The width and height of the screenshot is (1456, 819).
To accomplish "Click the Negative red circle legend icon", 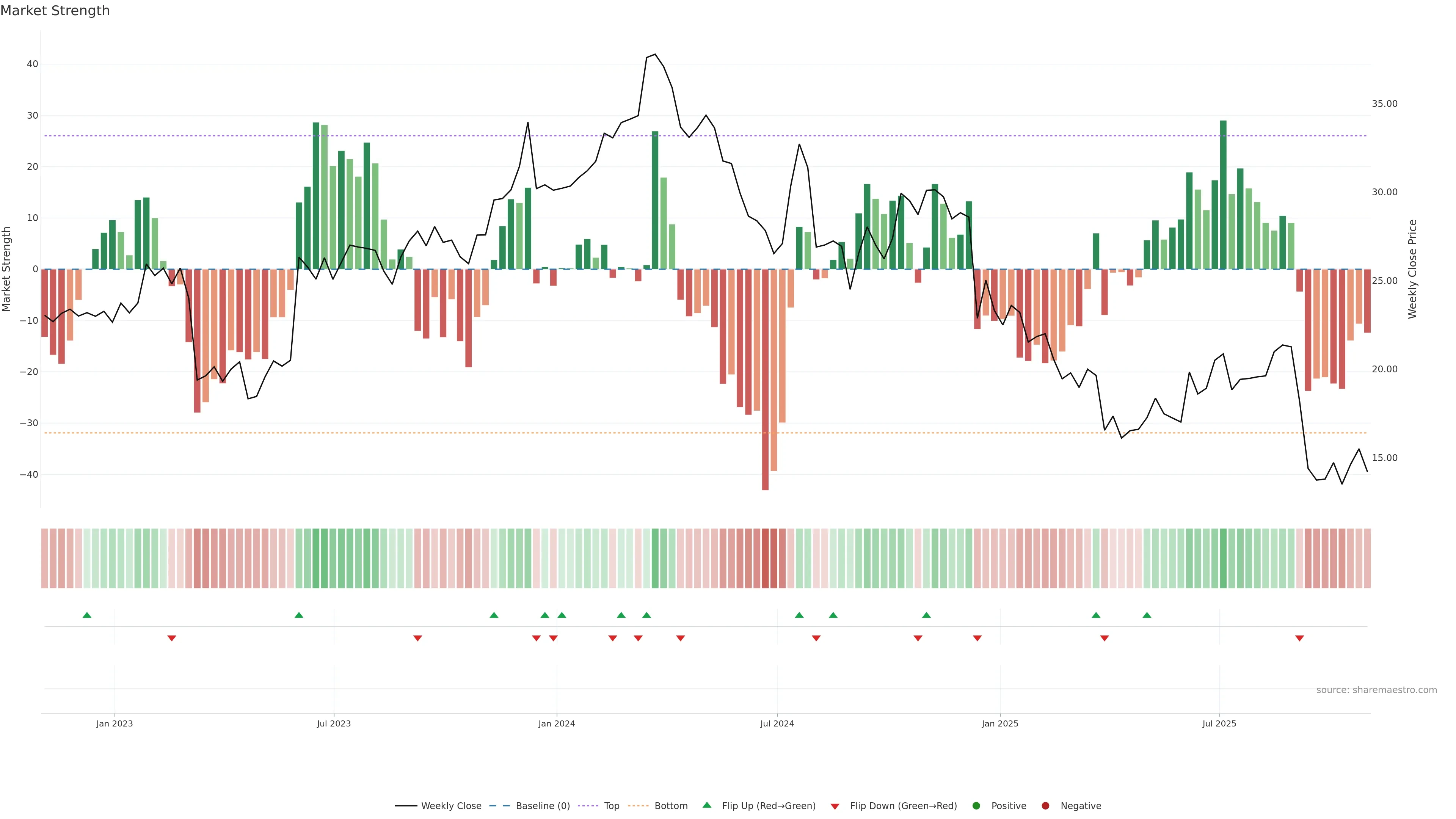I will coord(1045,806).
